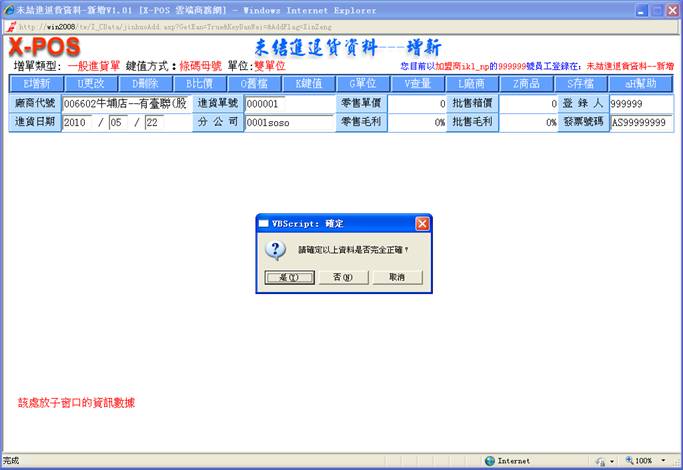The height and width of the screenshot is (470, 683).
Task: Click the D刪除 toolbar button
Action: pos(144,84)
